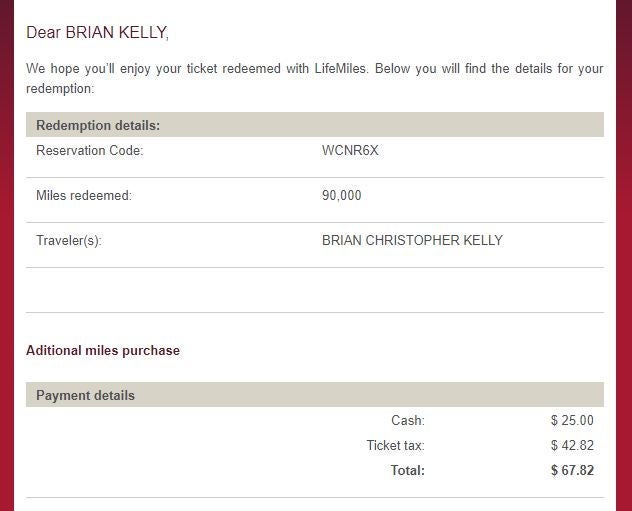Click the $ 42.82 ticket tax amount
632x511 pixels.
click(x=572, y=446)
